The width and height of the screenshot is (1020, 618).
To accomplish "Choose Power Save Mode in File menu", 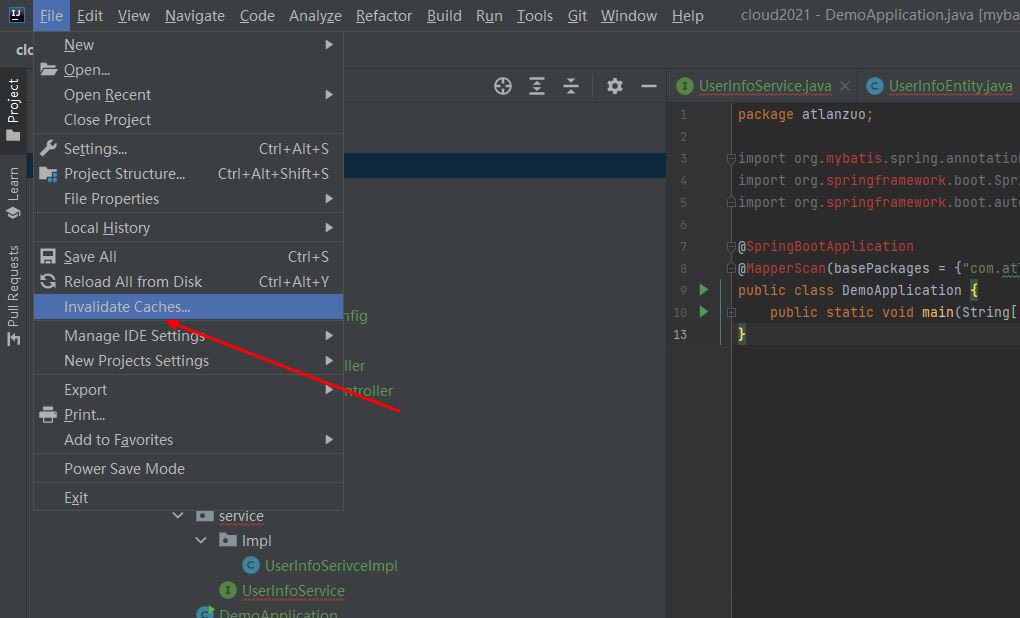I will click(x=124, y=469).
